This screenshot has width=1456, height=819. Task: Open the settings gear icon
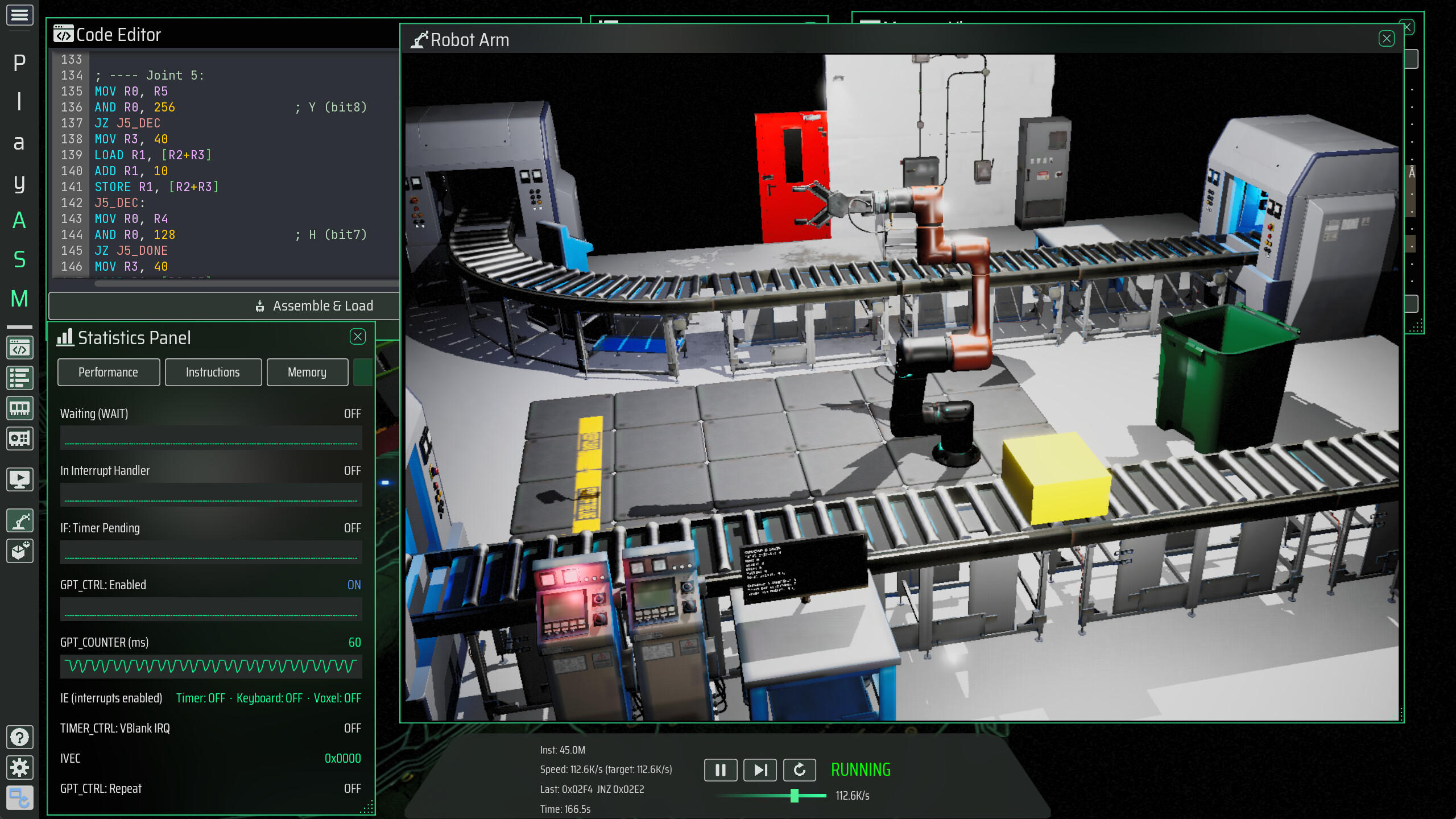(19, 768)
